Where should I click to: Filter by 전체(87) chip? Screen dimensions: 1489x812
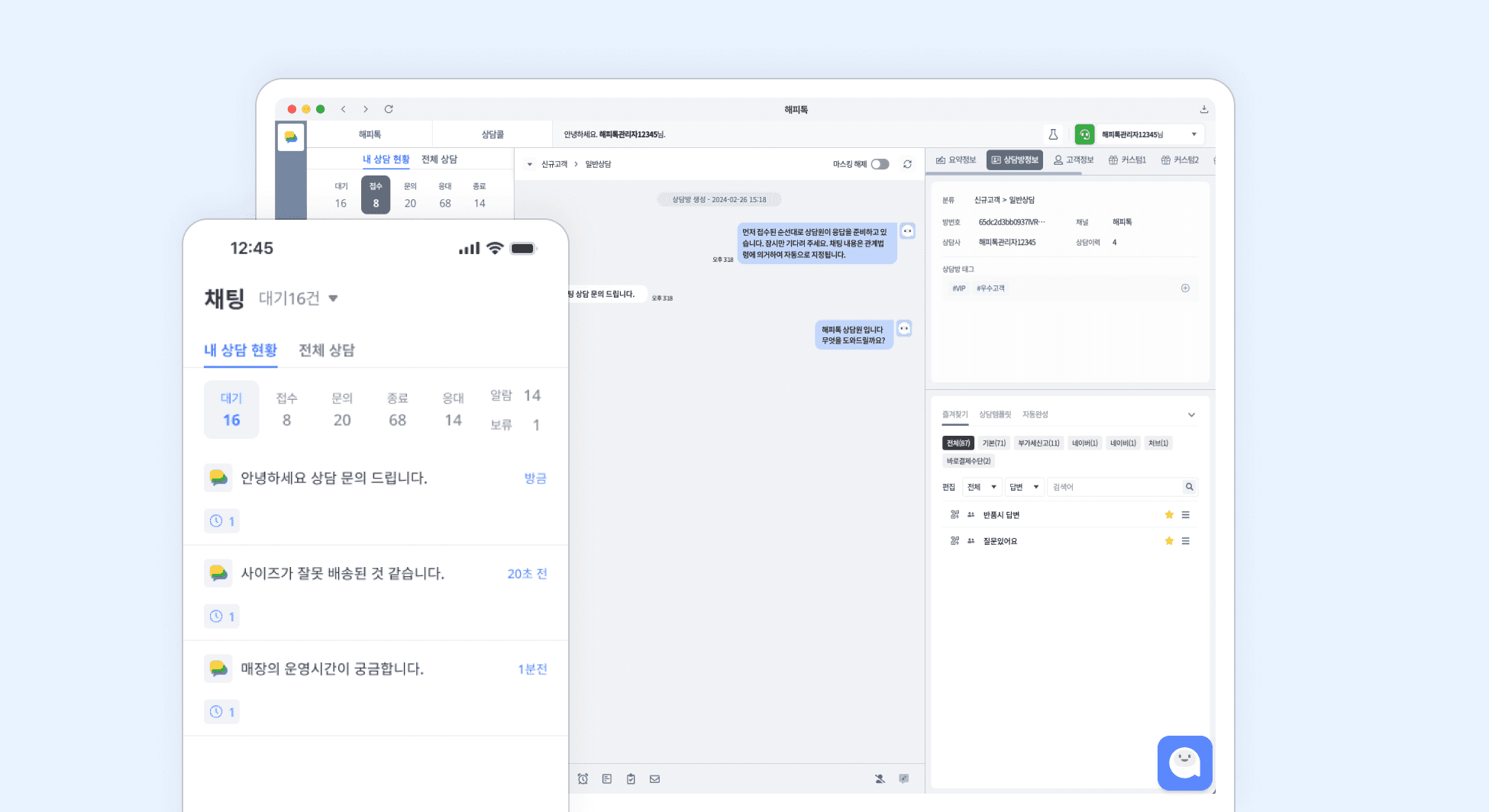(x=958, y=443)
